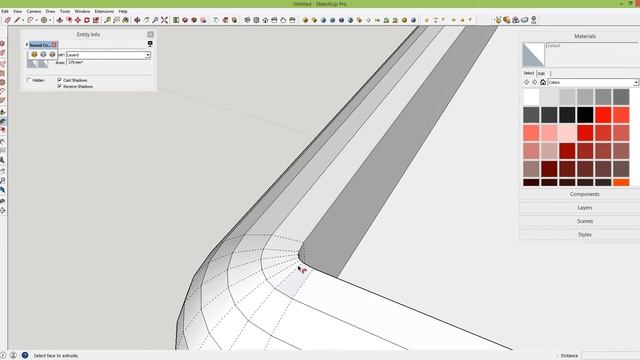This screenshot has width=640, height=360.
Task: Collapse the Materials panel header
Action: click(584, 36)
